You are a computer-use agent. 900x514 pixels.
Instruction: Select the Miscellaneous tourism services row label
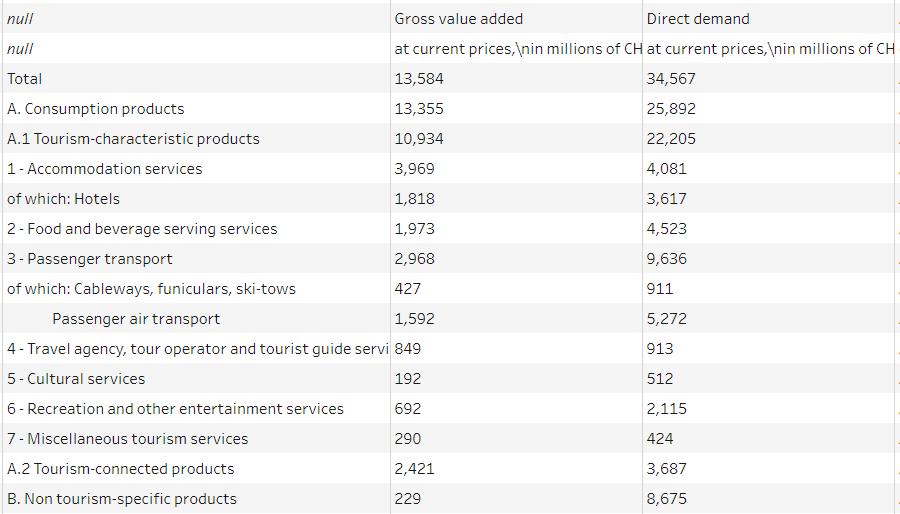pos(127,439)
